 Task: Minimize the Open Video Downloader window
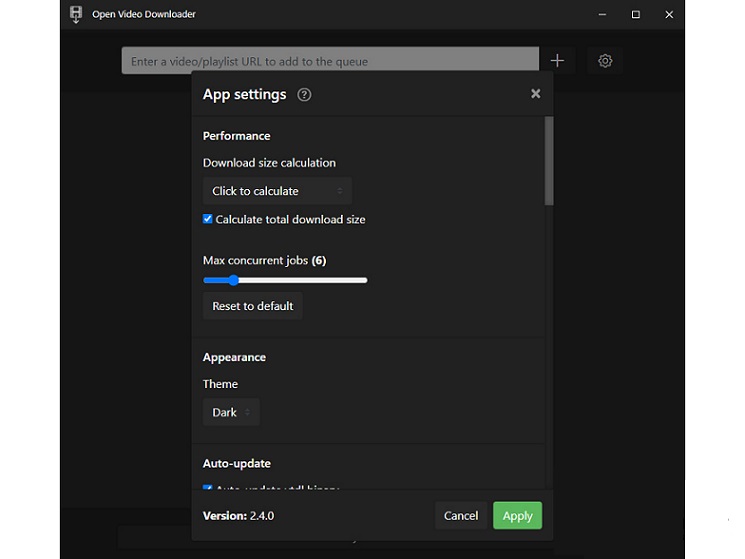602,15
